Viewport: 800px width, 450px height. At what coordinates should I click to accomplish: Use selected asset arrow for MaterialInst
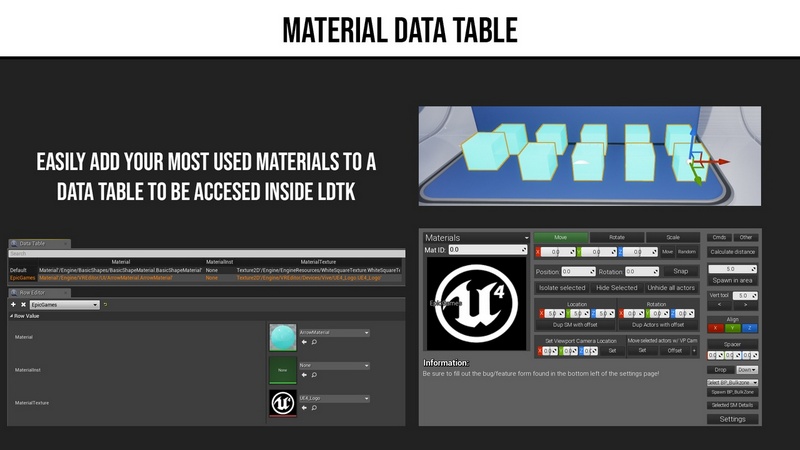pyautogui.click(x=304, y=375)
